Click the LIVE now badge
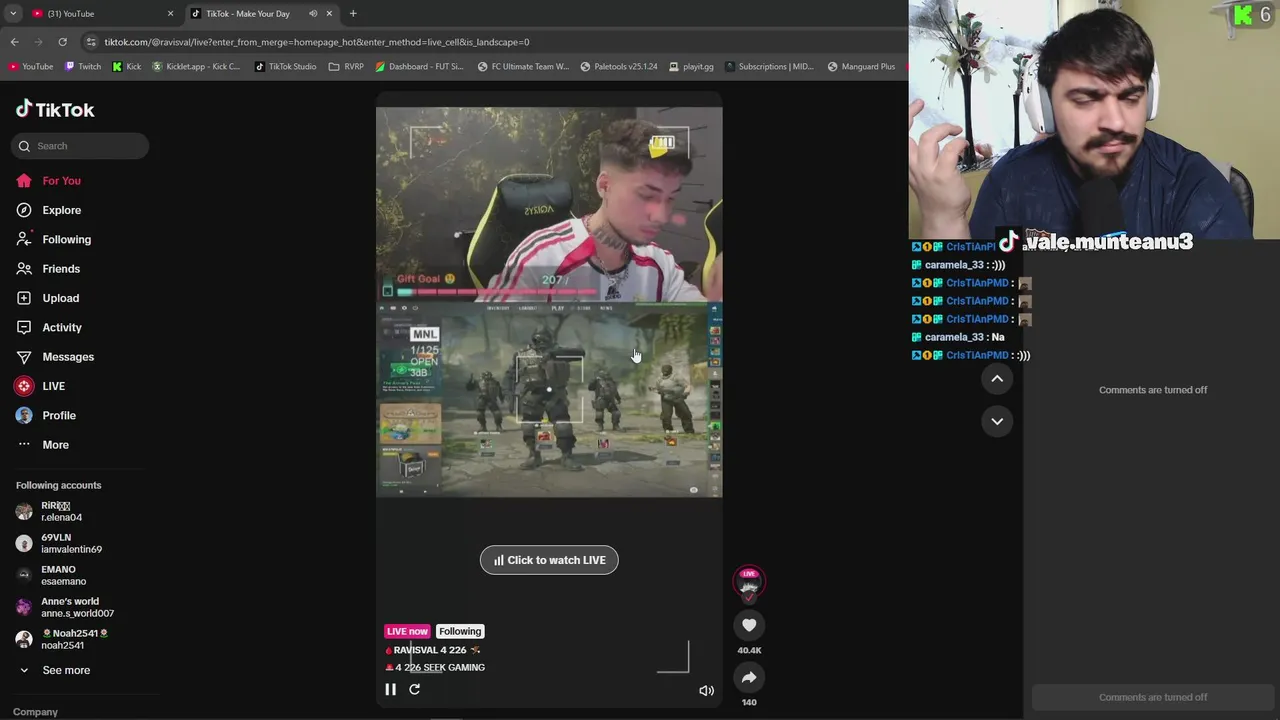 coord(407,631)
